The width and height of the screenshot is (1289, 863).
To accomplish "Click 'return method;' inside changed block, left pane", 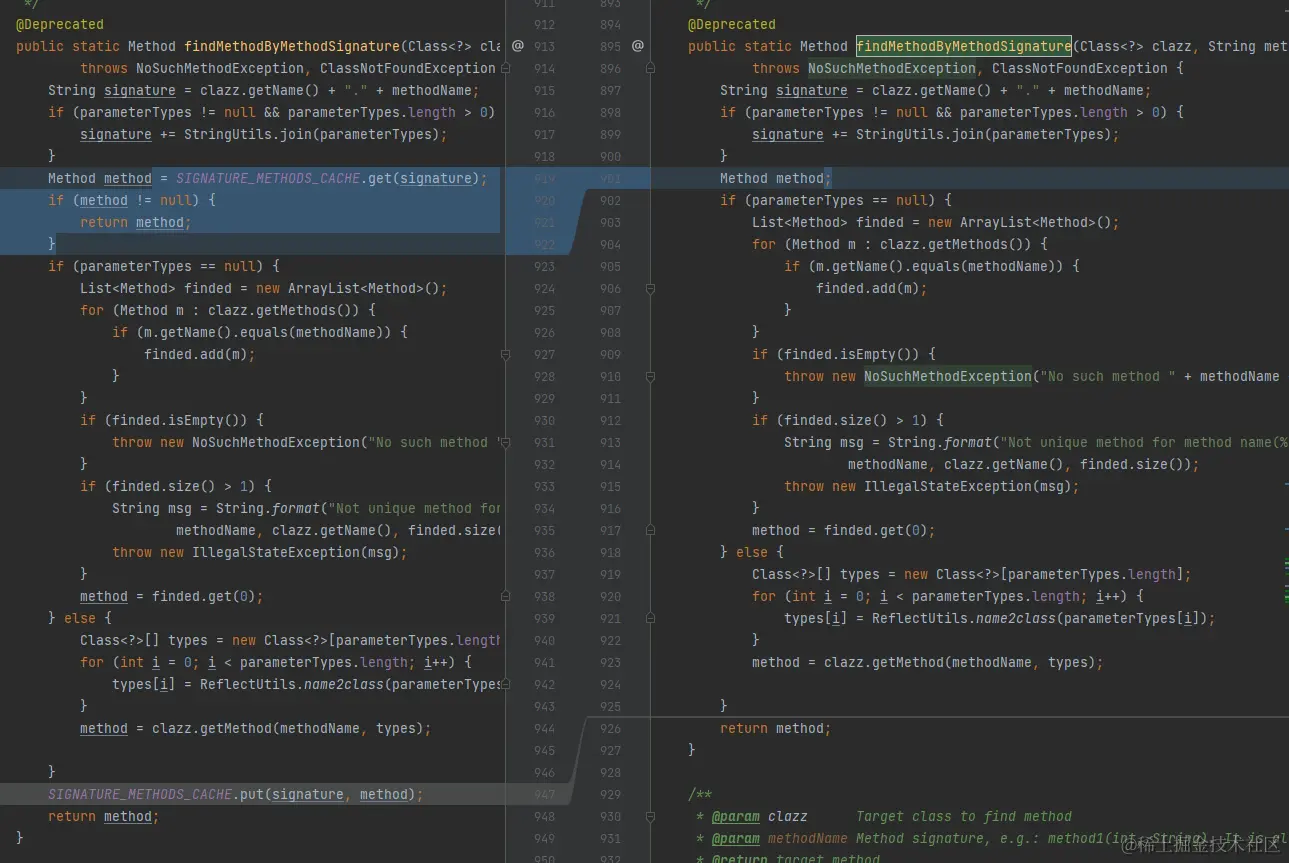I will click(136, 222).
